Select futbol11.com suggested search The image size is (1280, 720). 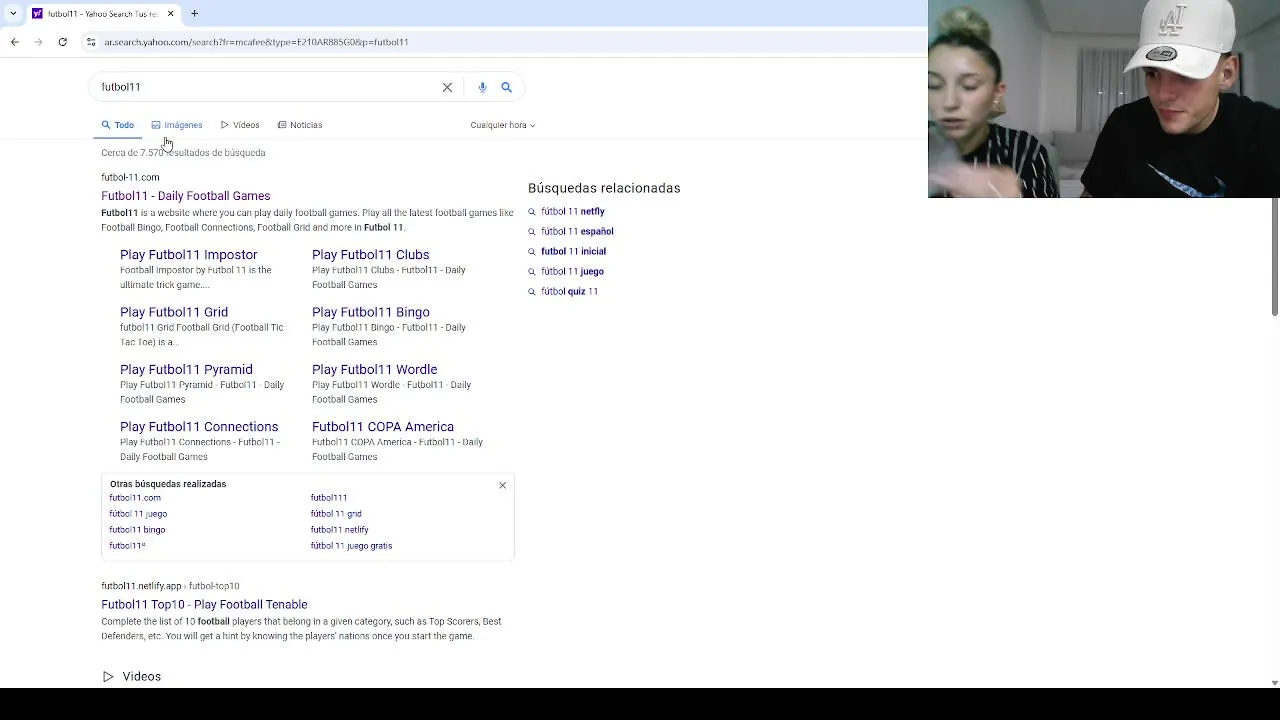pos(135,498)
